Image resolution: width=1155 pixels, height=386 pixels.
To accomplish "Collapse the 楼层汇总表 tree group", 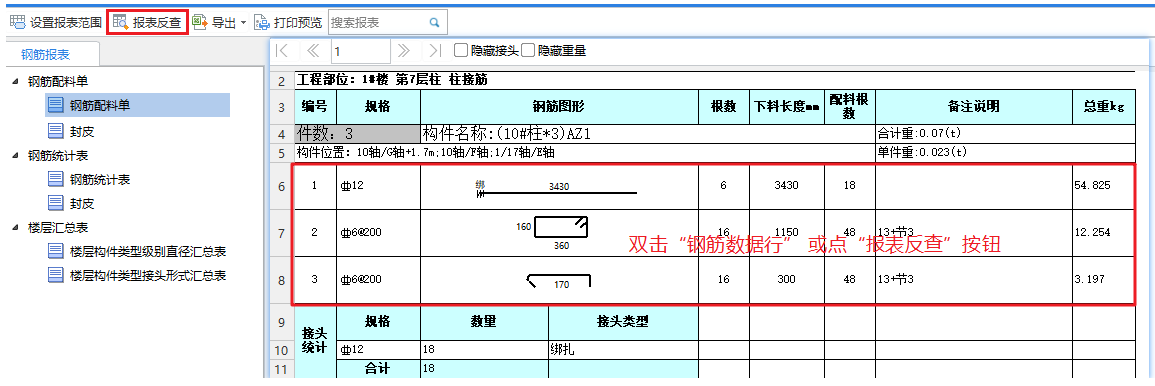I will [16, 228].
